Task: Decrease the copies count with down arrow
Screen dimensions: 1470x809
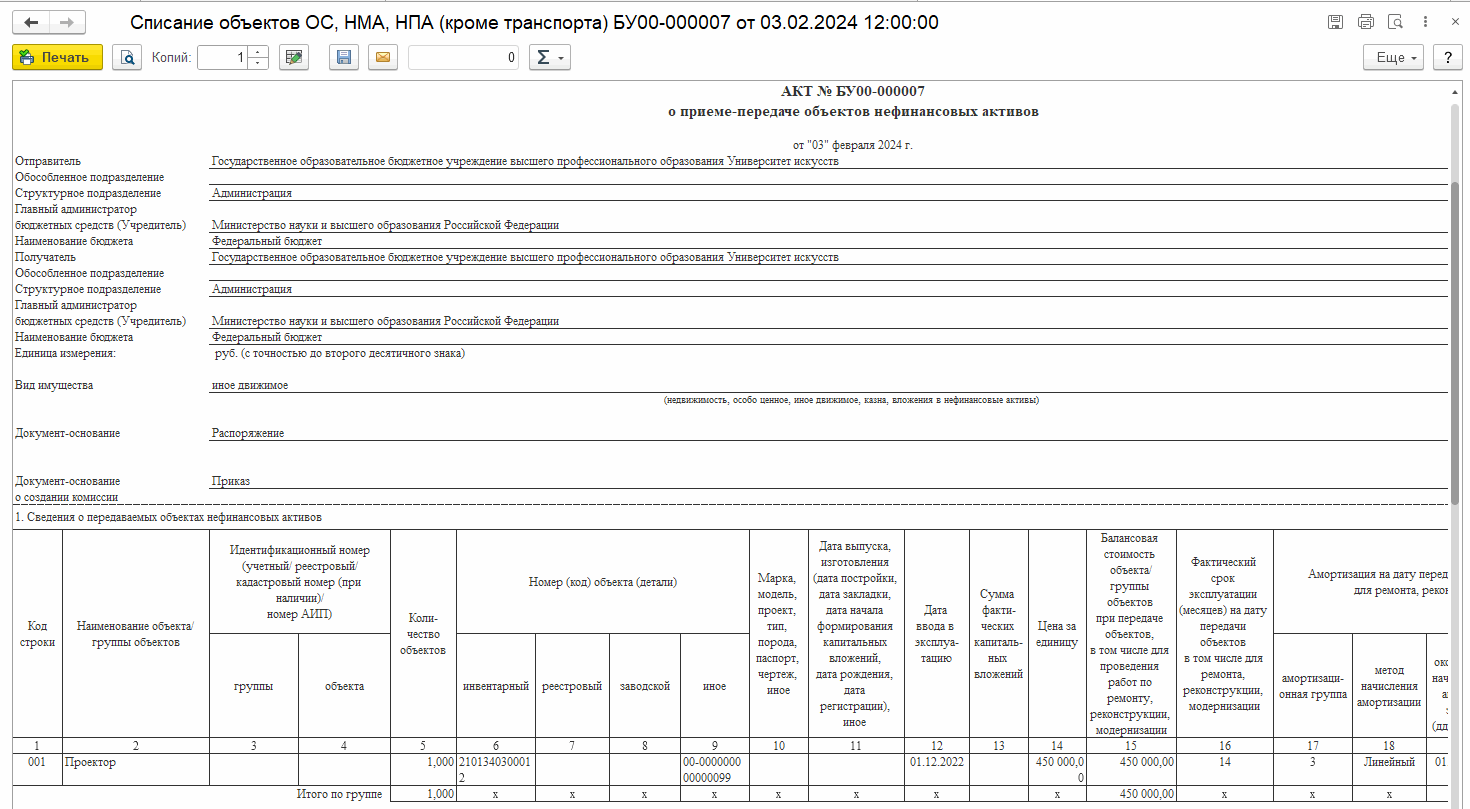Action: click(x=258, y=64)
